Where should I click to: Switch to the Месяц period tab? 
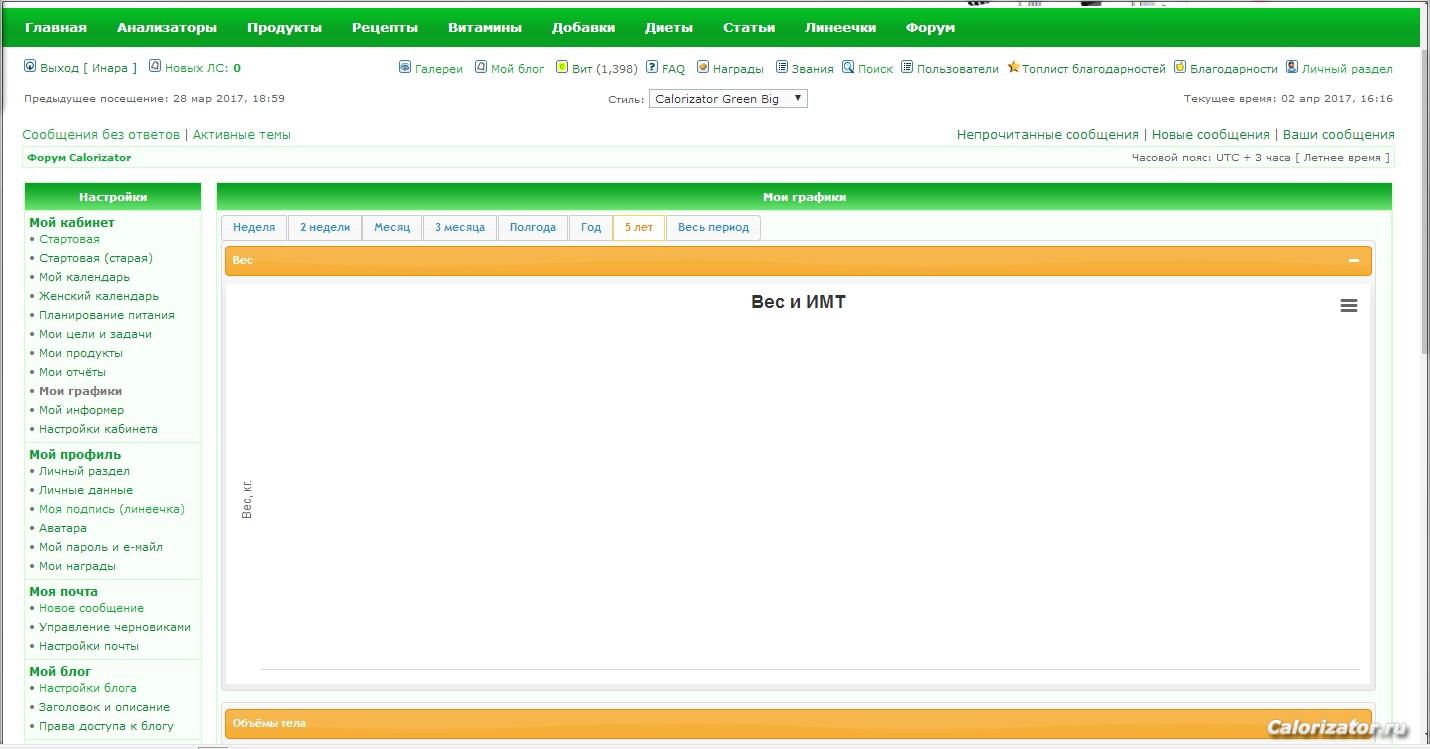tap(392, 228)
